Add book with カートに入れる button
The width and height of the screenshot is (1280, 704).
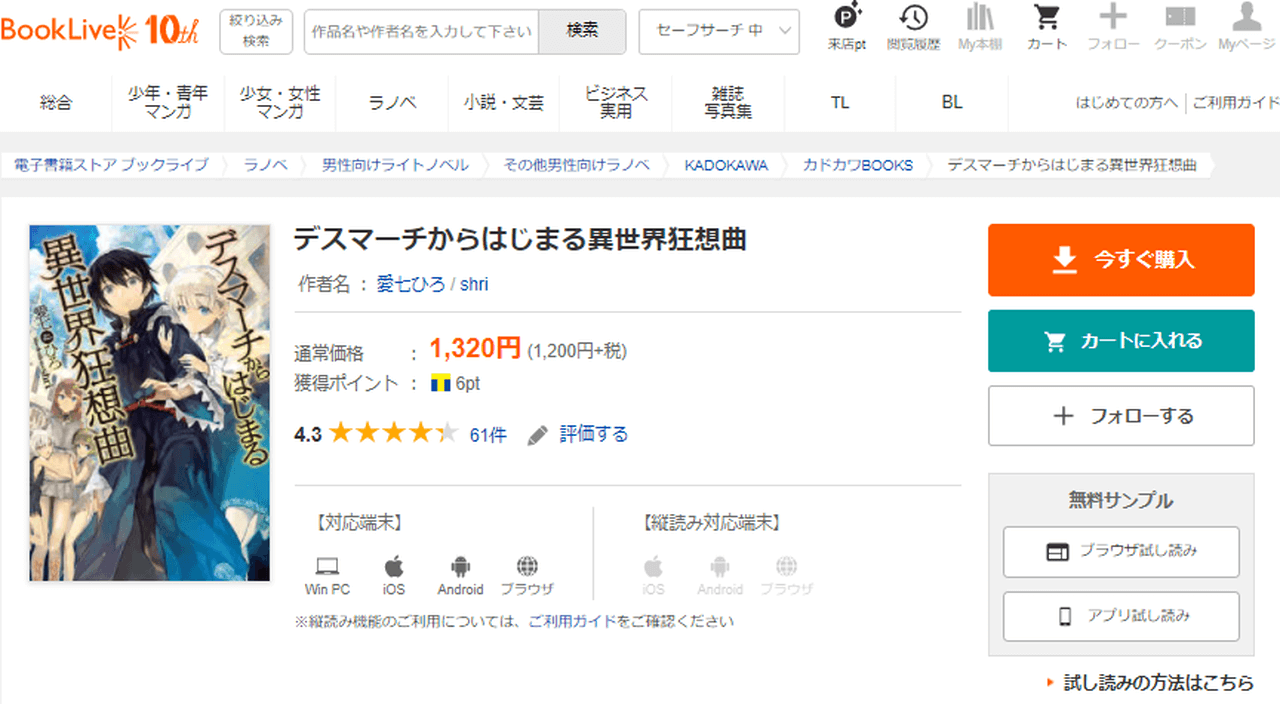coord(1121,341)
